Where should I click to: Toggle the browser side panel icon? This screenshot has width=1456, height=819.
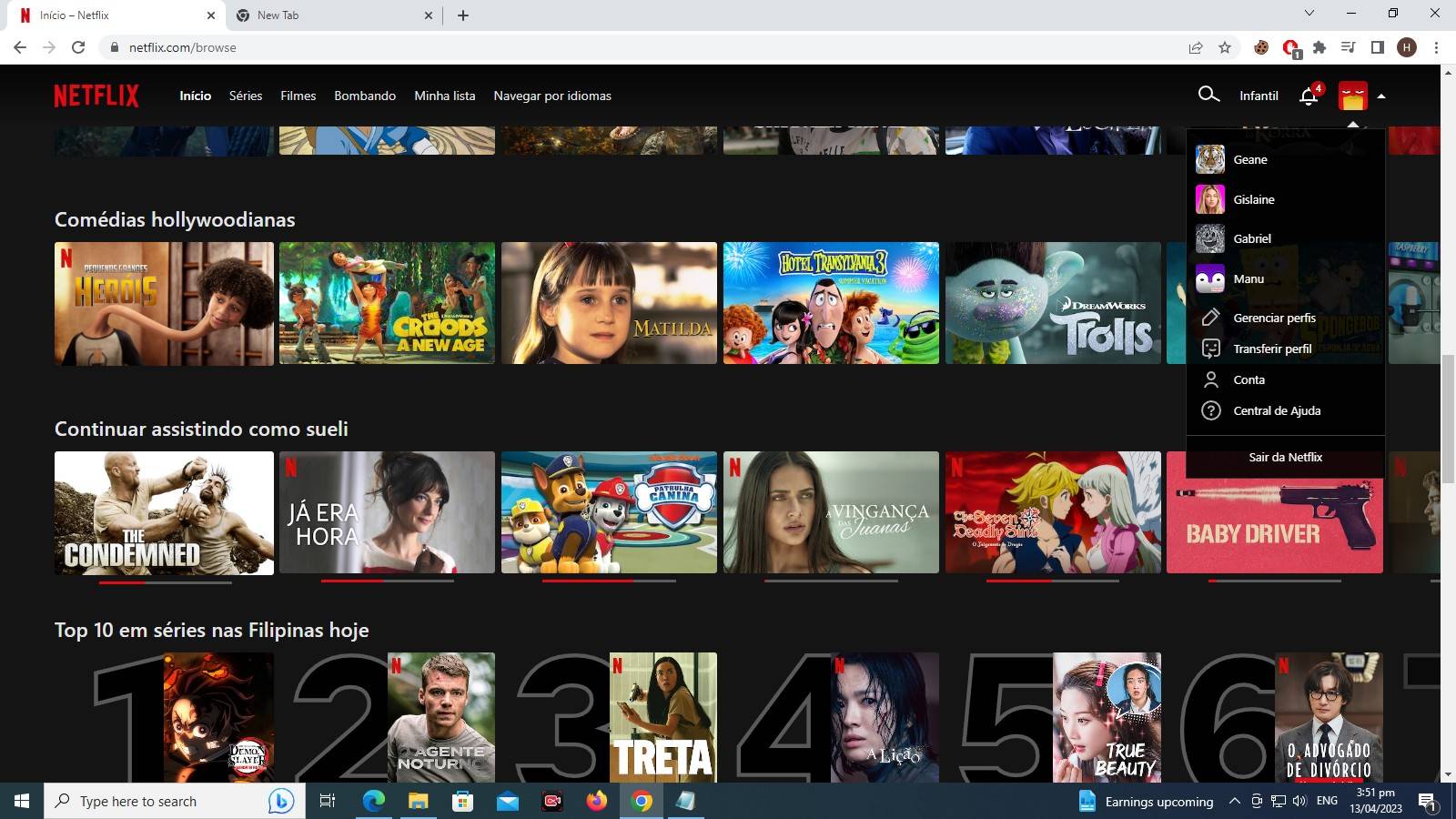coord(1378,47)
